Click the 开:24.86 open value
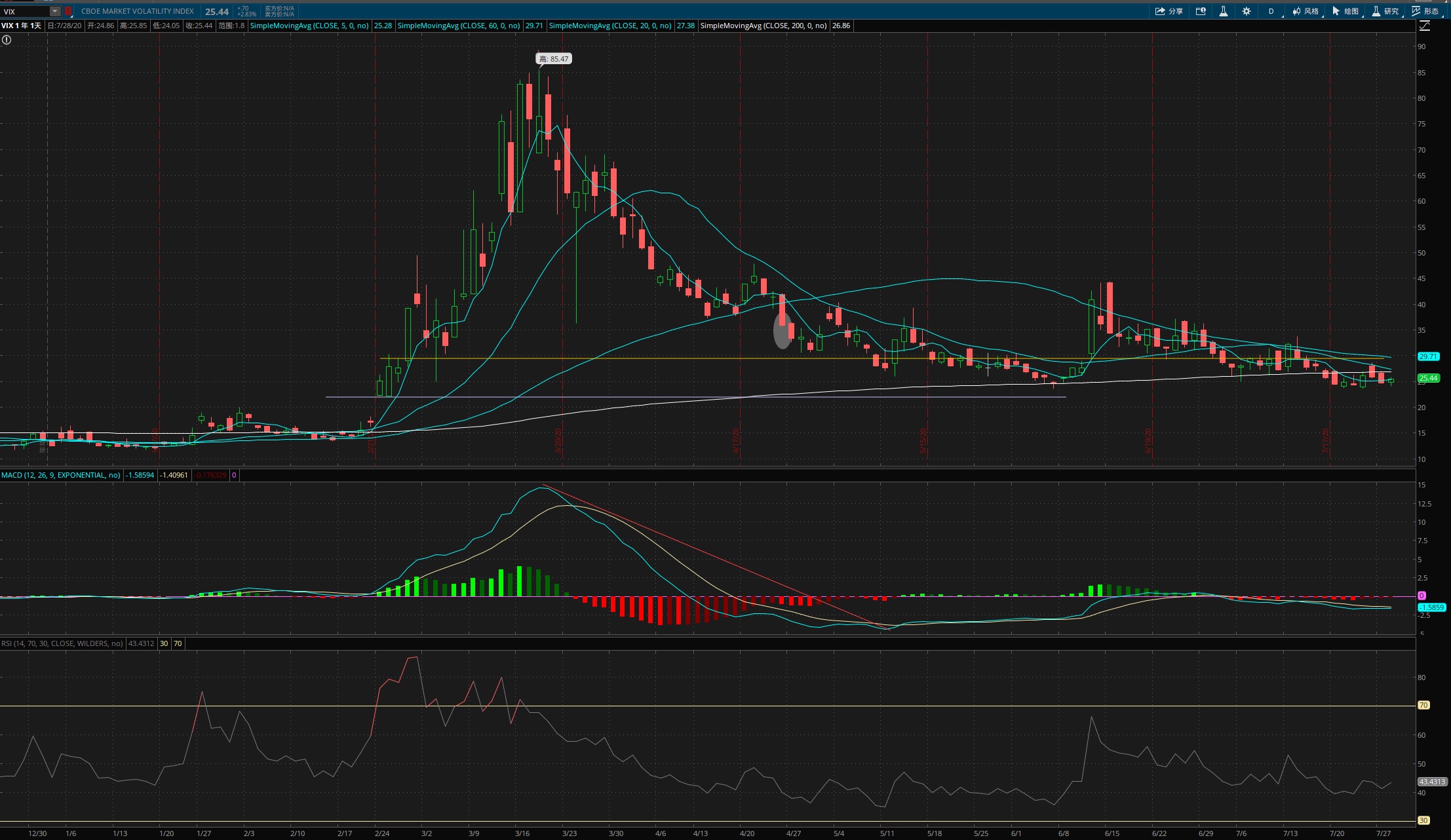The image size is (1451, 840). pyautogui.click(x=101, y=26)
